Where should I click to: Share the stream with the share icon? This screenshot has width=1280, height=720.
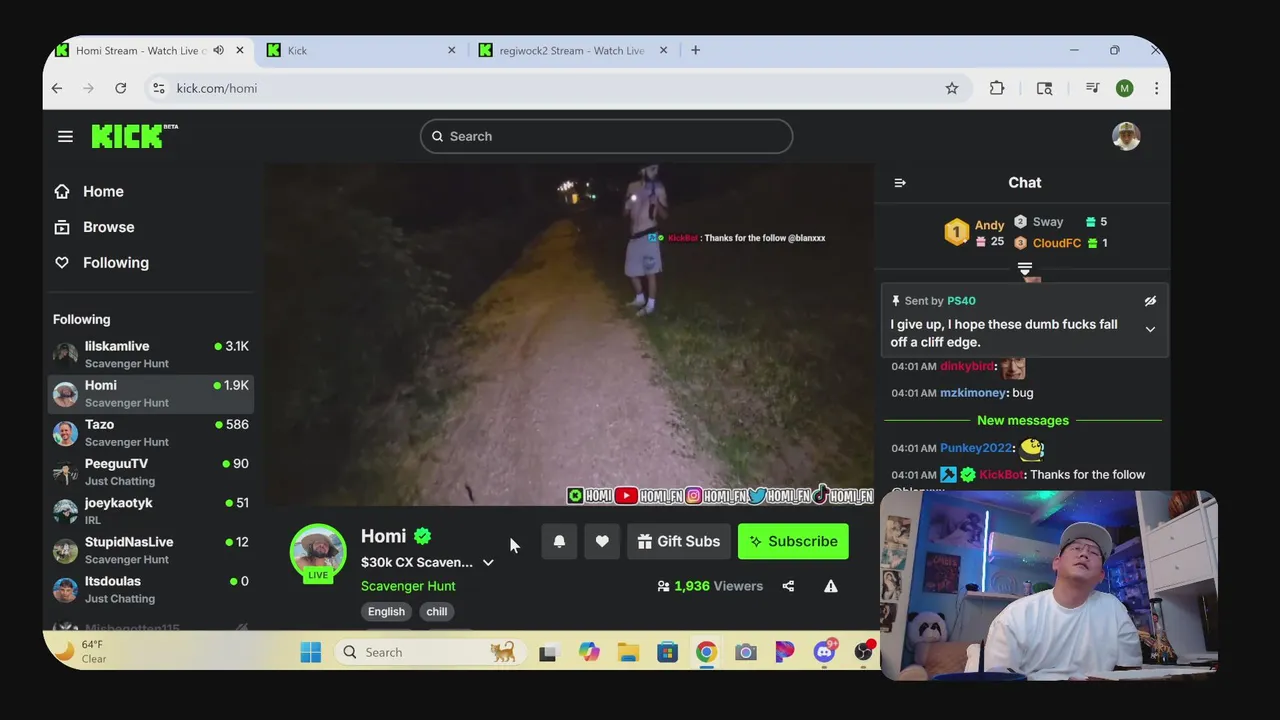point(788,586)
